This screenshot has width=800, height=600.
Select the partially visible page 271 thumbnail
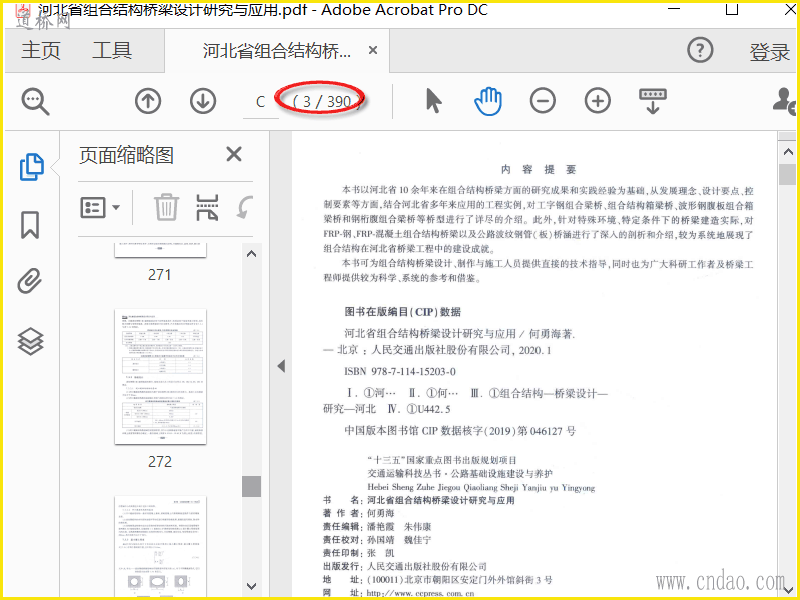click(160, 249)
